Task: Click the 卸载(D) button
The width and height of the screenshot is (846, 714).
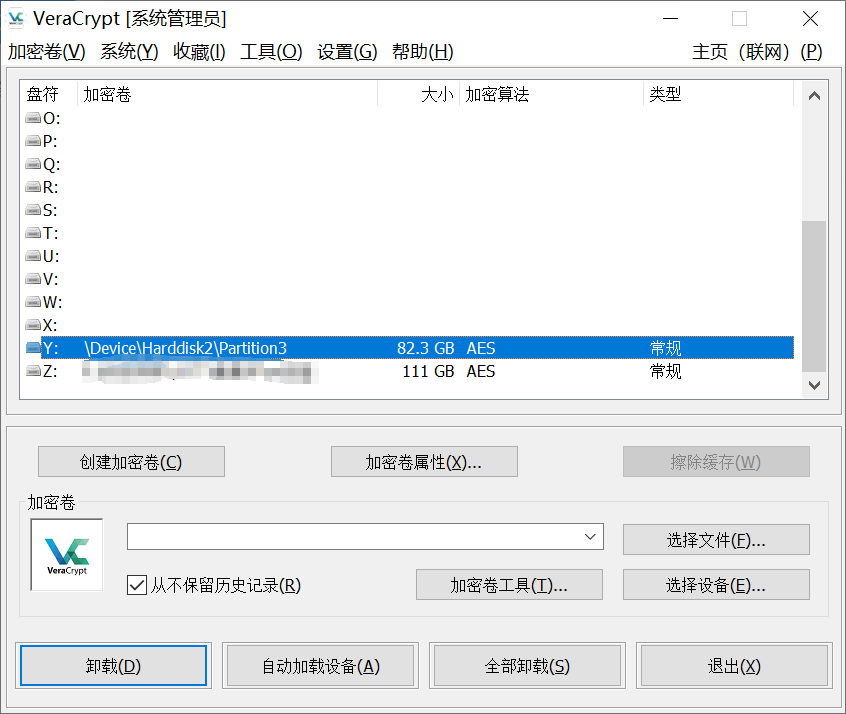Action: pyautogui.click(x=113, y=666)
